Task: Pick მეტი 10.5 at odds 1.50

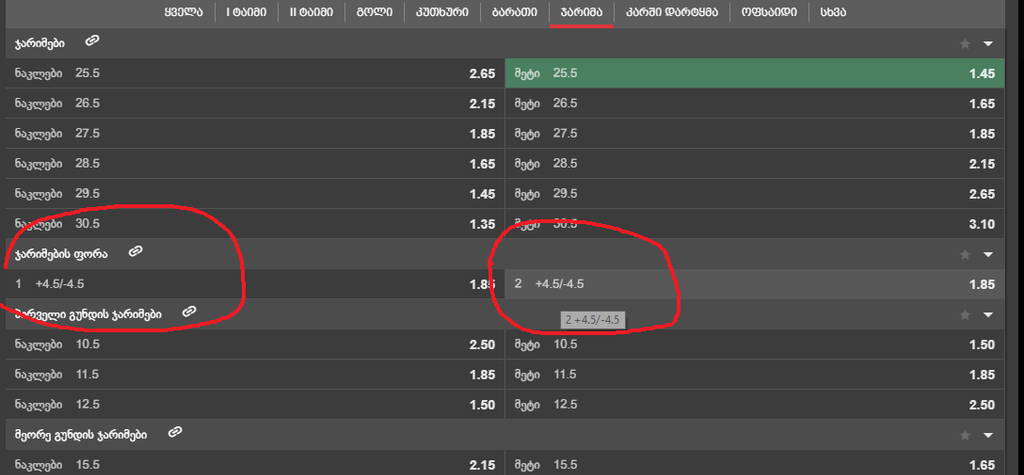Action: click(755, 344)
